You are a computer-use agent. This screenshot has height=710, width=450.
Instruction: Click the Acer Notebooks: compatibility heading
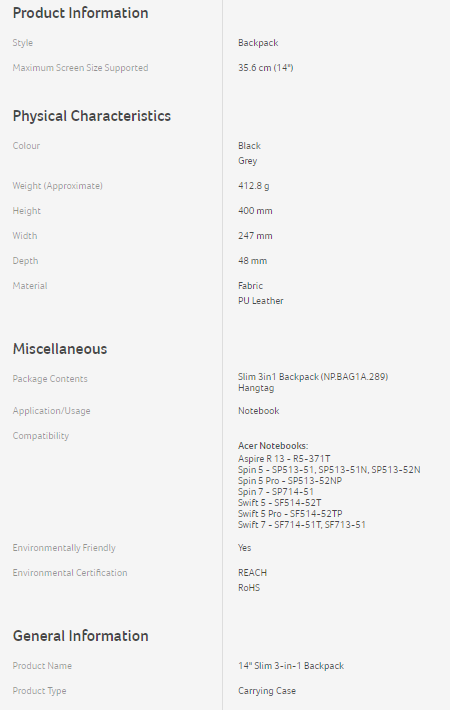[x=273, y=446]
